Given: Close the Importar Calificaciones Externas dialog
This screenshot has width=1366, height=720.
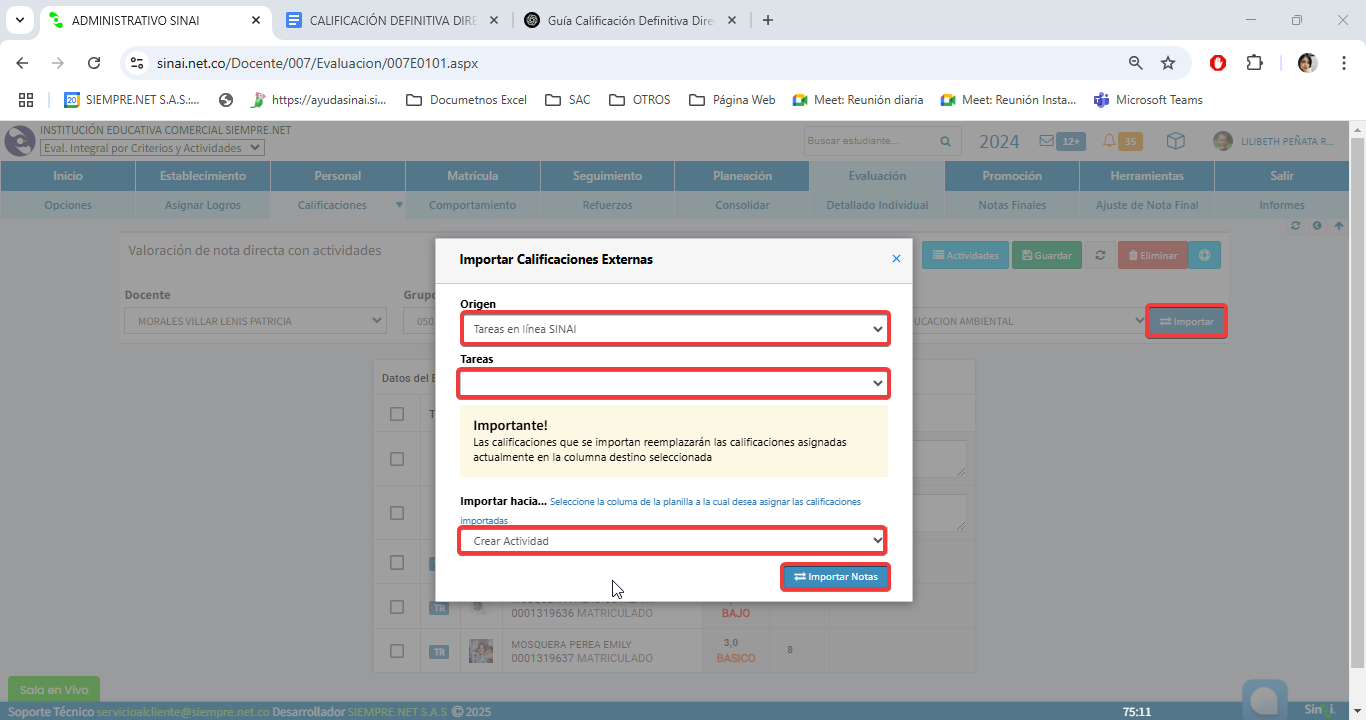Looking at the screenshot, I should click(896, 259).
